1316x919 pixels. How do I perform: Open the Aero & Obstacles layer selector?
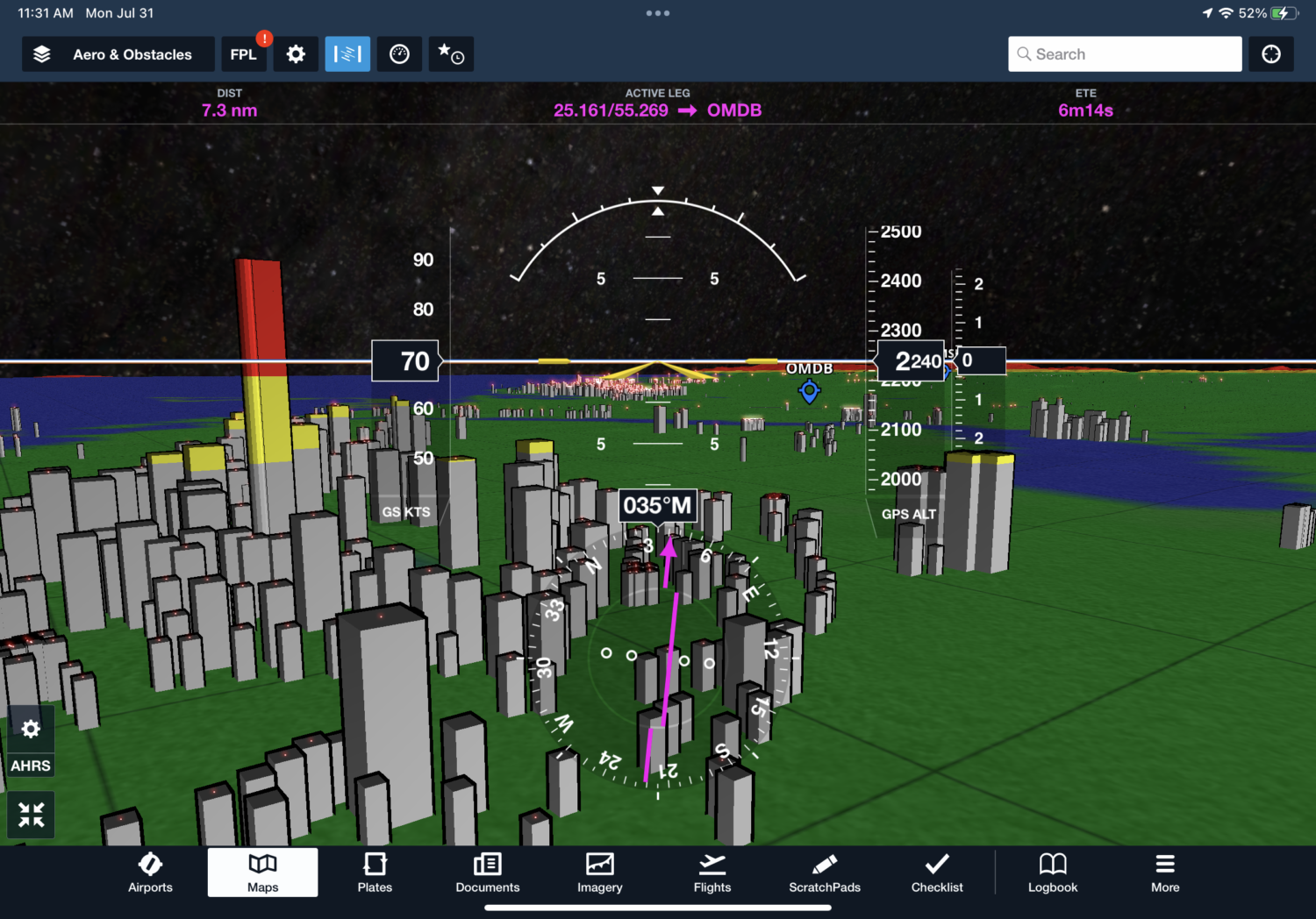point(118,53)
